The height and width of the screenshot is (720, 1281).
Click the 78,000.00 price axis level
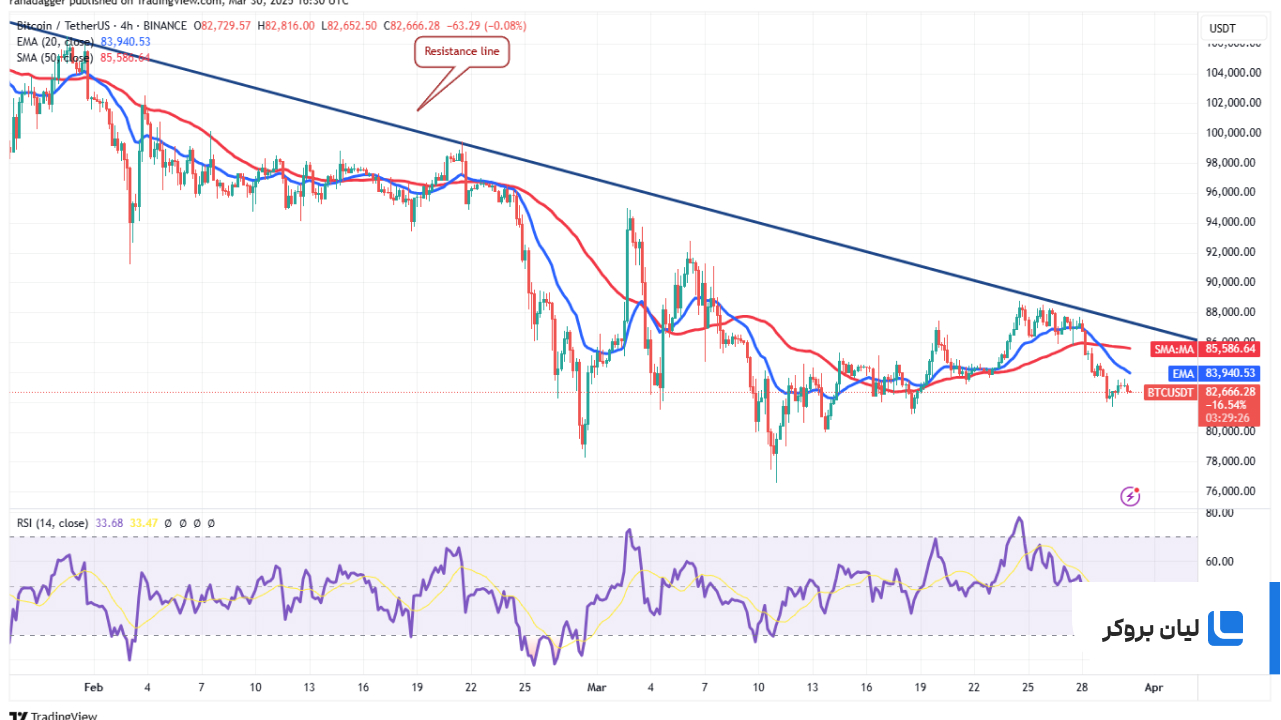coord(1231,462)
